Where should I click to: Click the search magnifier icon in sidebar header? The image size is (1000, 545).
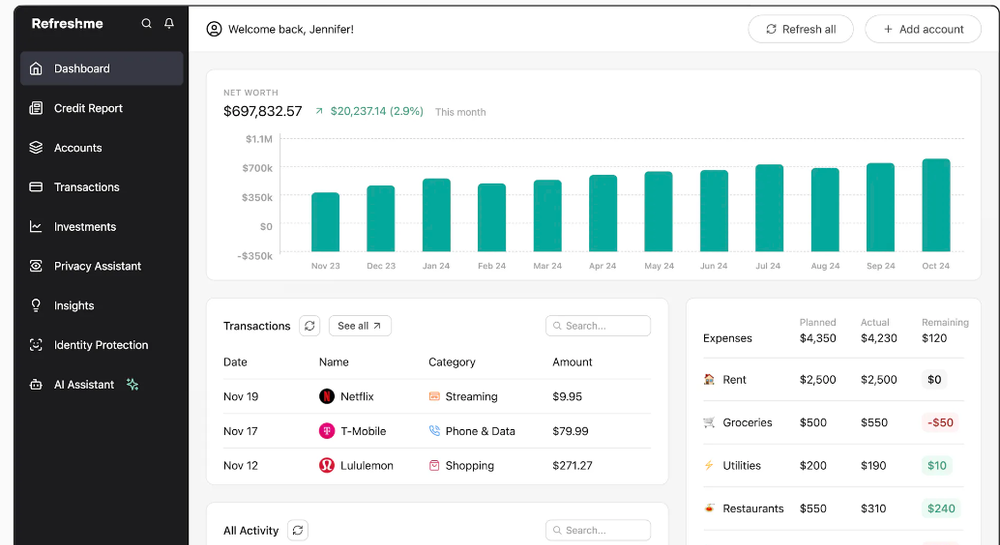pos(147,24)
